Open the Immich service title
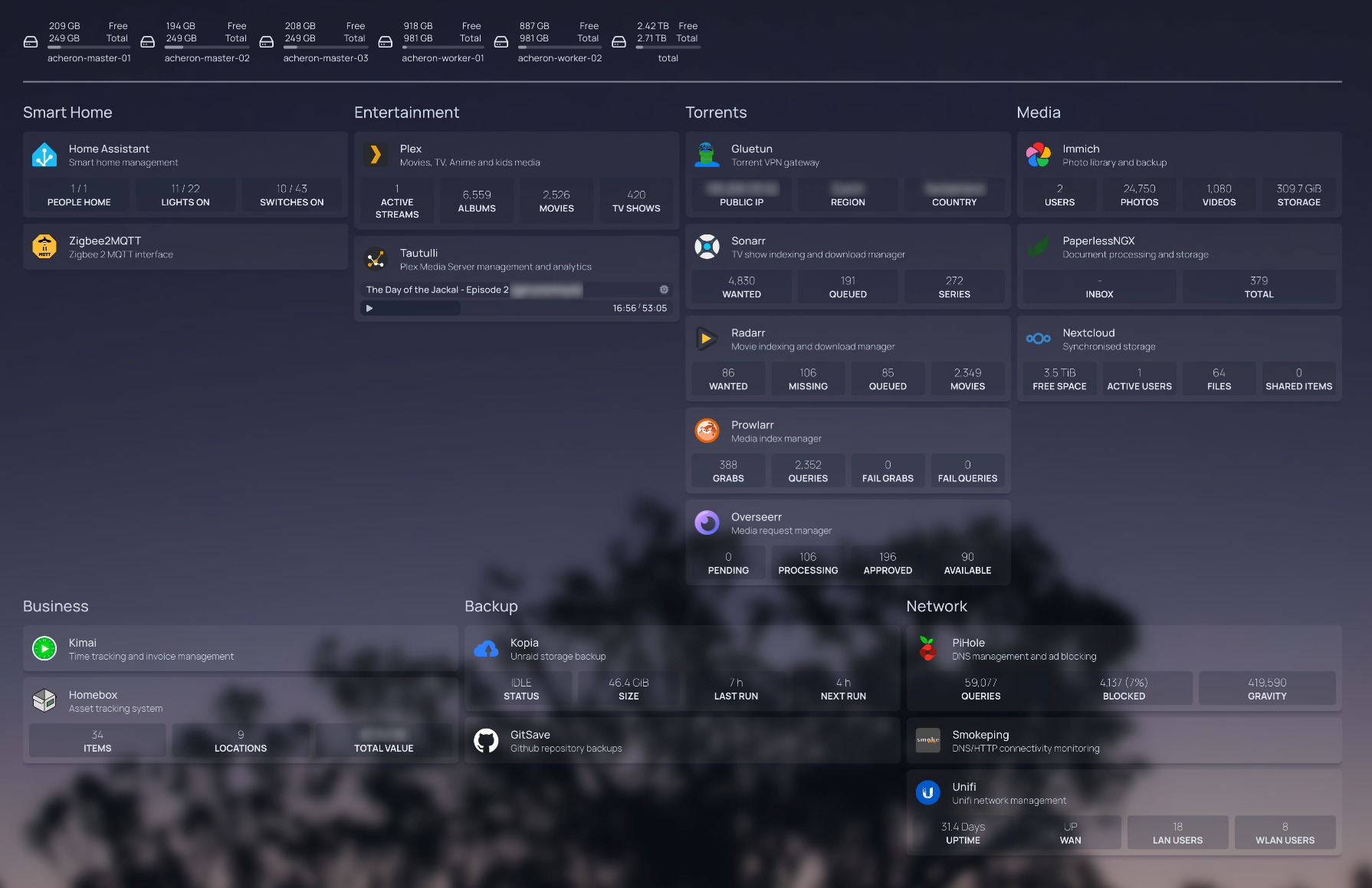Screen dimensions: 1372x888 1081,149
